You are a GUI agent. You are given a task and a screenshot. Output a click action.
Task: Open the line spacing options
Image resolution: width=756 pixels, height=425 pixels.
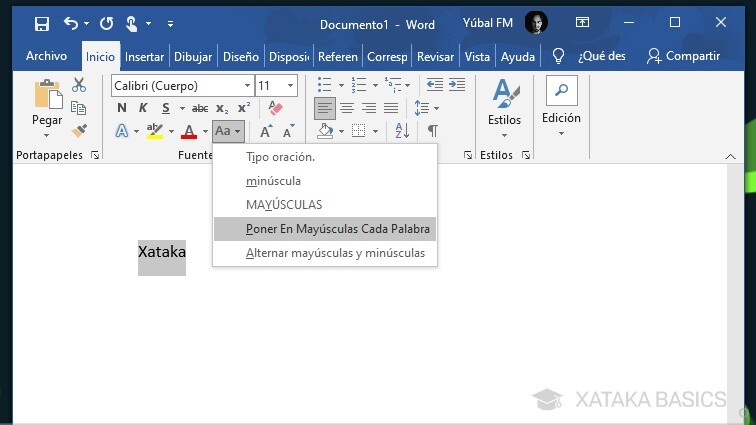point(422,108)
